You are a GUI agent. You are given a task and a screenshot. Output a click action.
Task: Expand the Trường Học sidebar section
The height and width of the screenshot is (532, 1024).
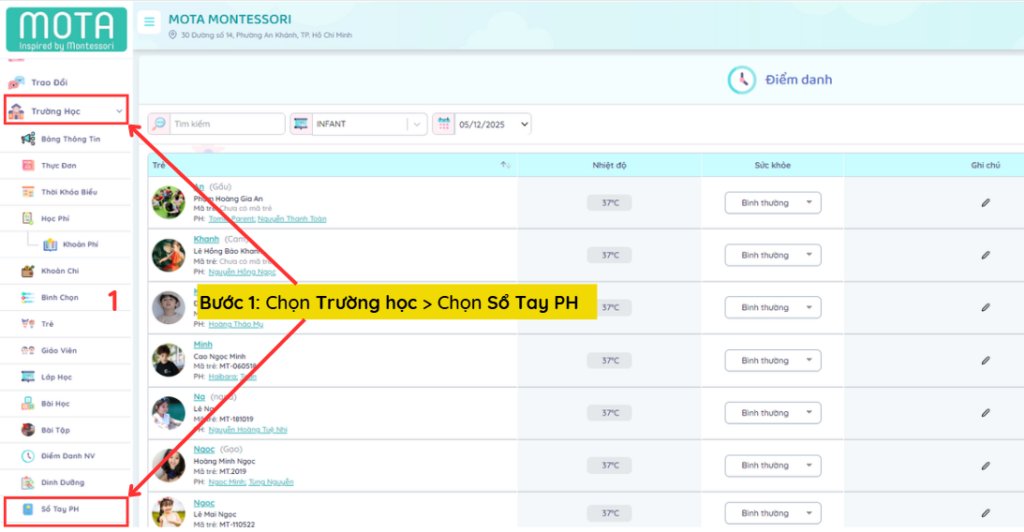[x=66, y=110]
